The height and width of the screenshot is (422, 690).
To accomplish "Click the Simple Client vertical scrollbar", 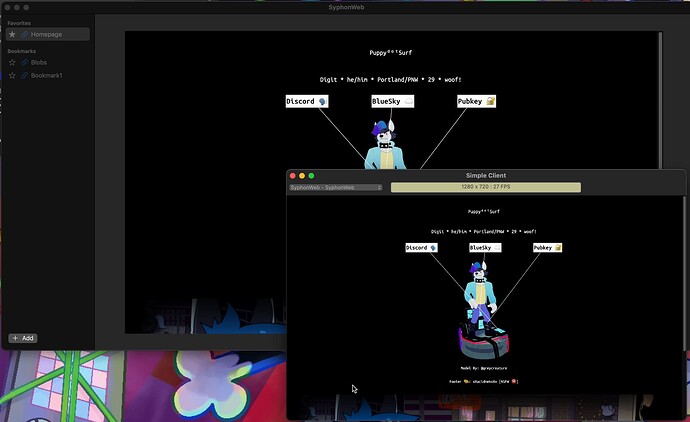I will point(684,273).
